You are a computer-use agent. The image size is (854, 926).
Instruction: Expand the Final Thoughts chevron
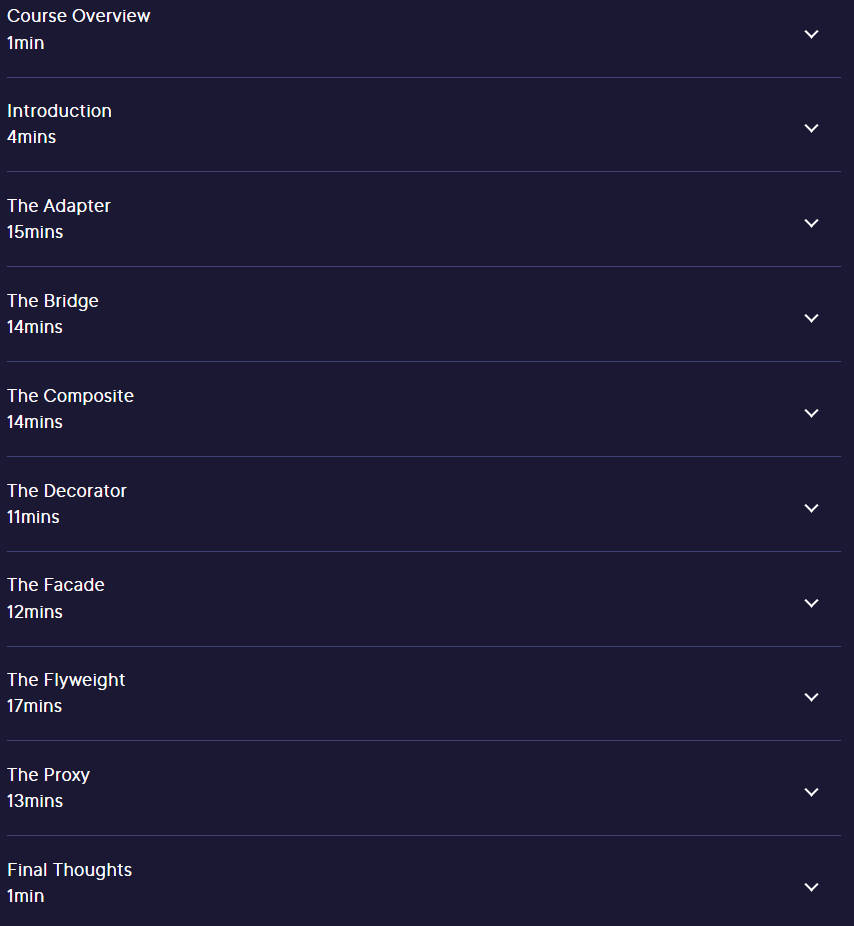811,888
